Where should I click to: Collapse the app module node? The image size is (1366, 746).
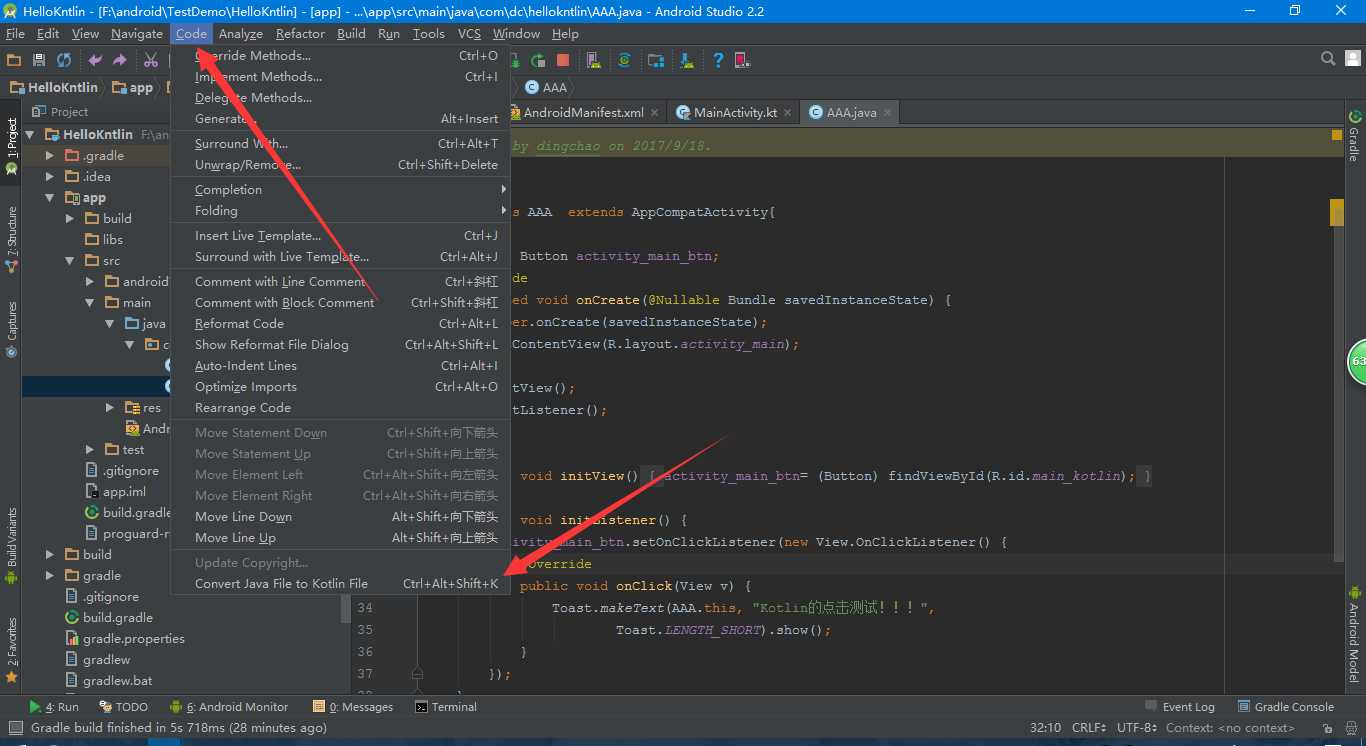(x=50, y=198)
